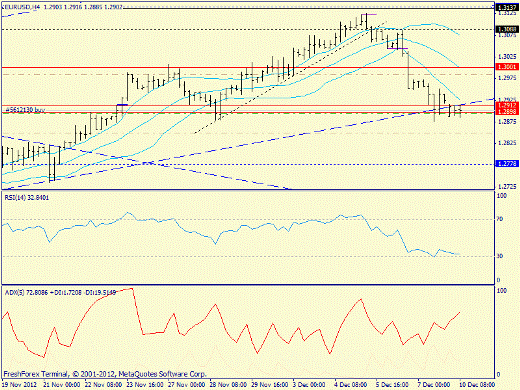Select the short blue marker above the buy label
Screen dimensions: 520x390
pyautogui.click(x=122, y=105)
